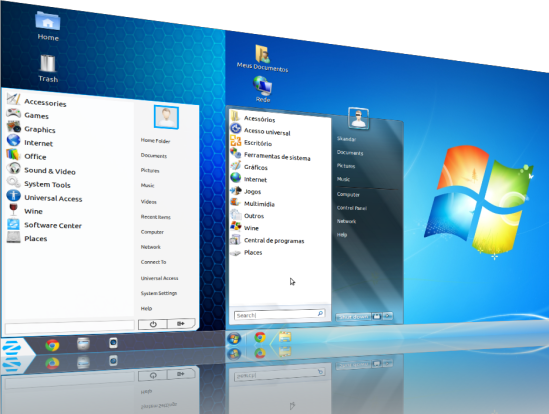Open the file manager on Zorin taskbar
549x414 pixels.
(x=83, y=344)
